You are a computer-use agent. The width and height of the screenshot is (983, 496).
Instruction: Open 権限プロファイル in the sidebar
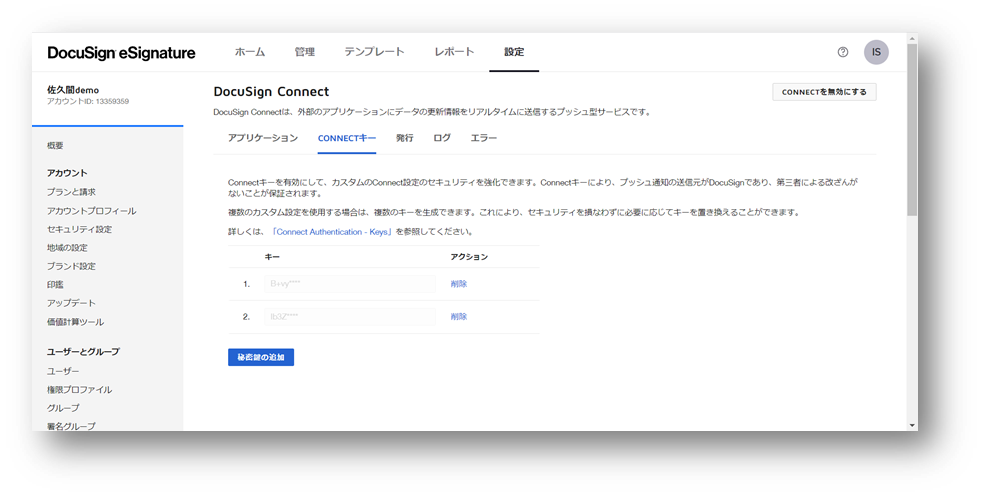tap(80, 389)
